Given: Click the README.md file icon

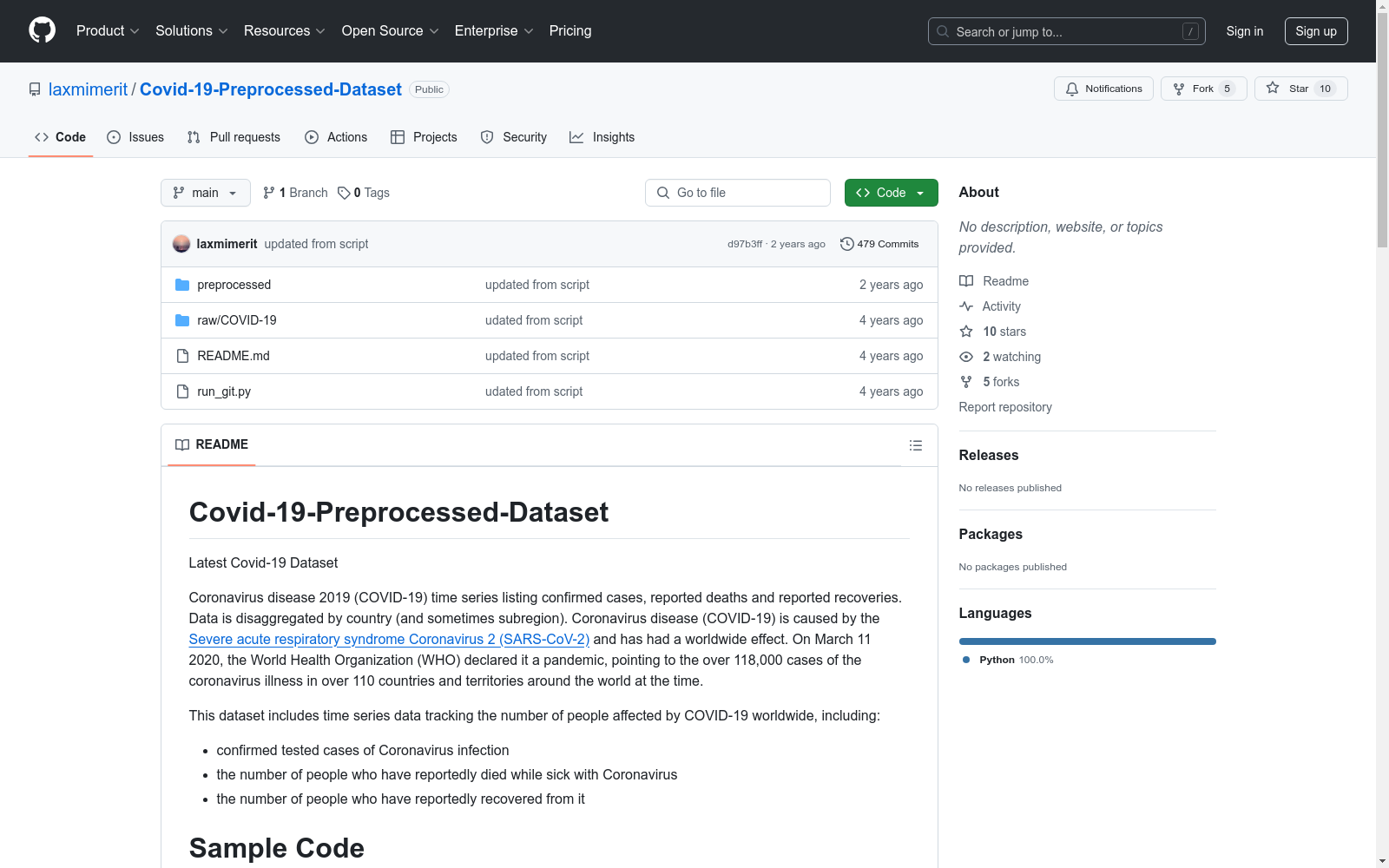Looking at the screenshot, I should [182, 356].
